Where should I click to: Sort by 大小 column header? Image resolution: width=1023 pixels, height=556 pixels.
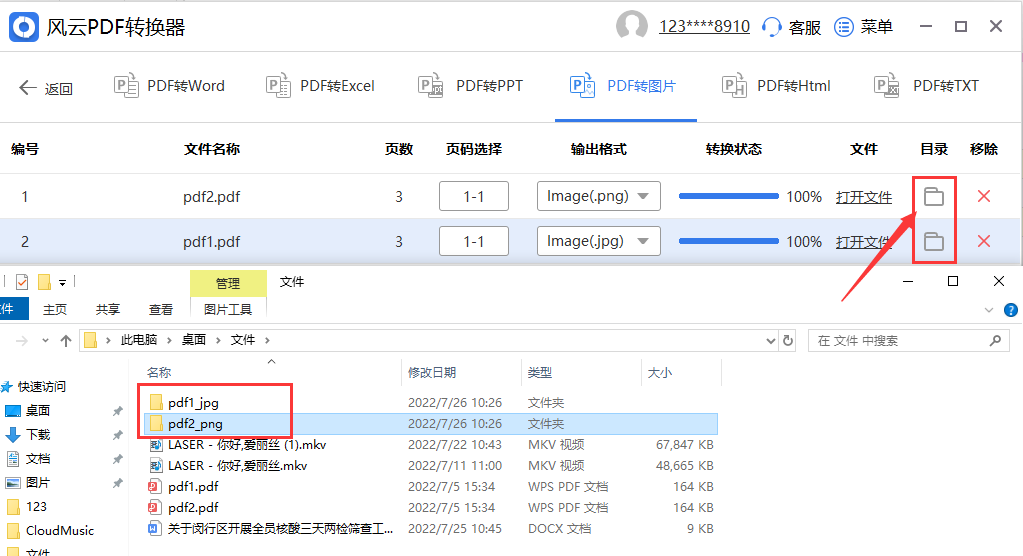pyautogui.click(x=659, y=373)
